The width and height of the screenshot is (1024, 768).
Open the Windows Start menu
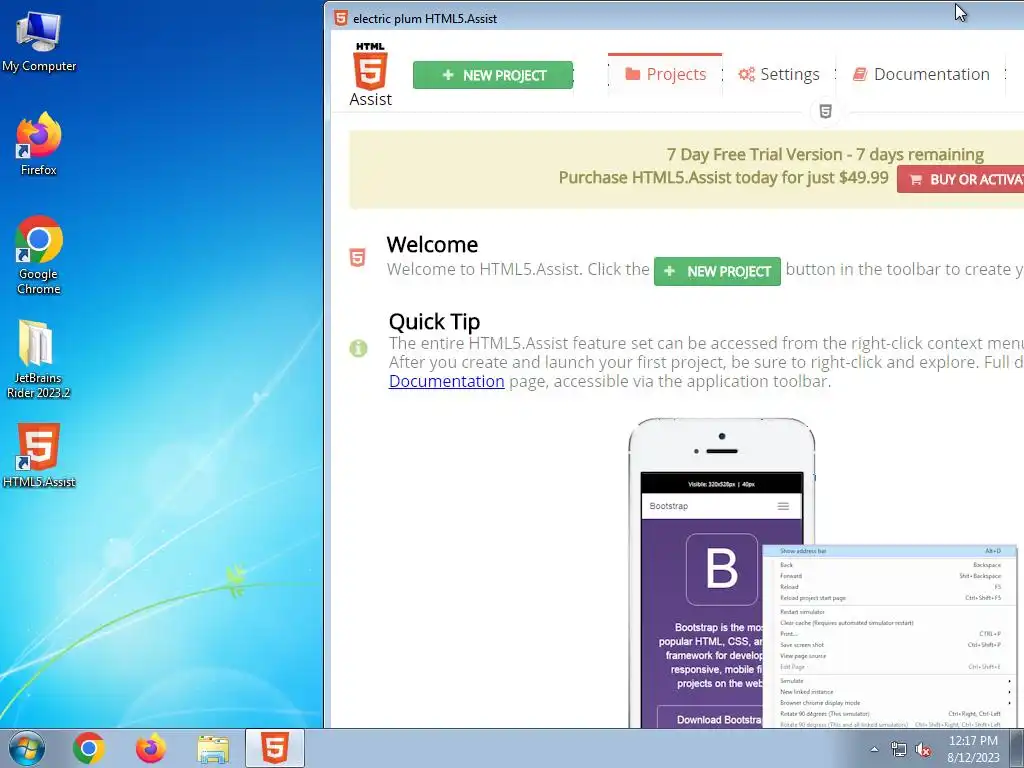[x=27, y=748]
